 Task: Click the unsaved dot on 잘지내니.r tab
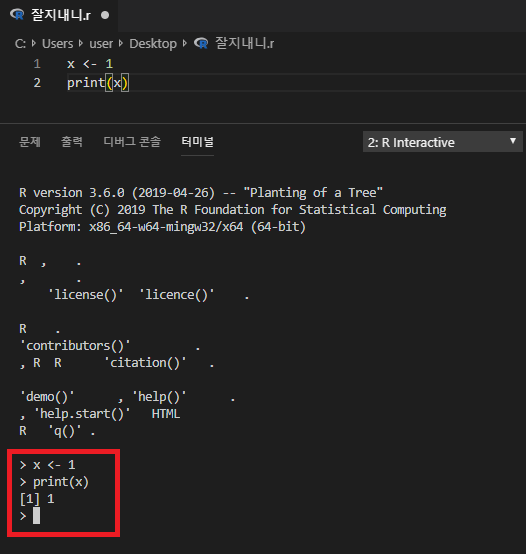tap(105, 15)
